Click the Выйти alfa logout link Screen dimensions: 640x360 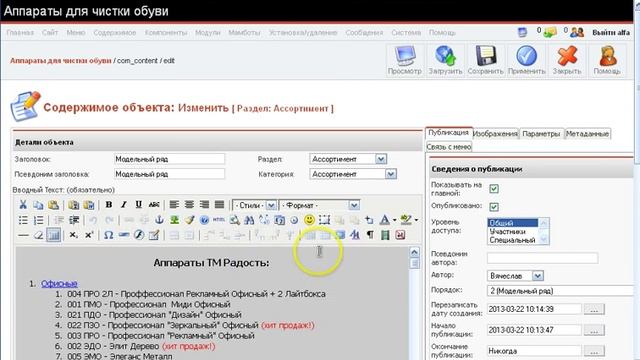(611, 33)
